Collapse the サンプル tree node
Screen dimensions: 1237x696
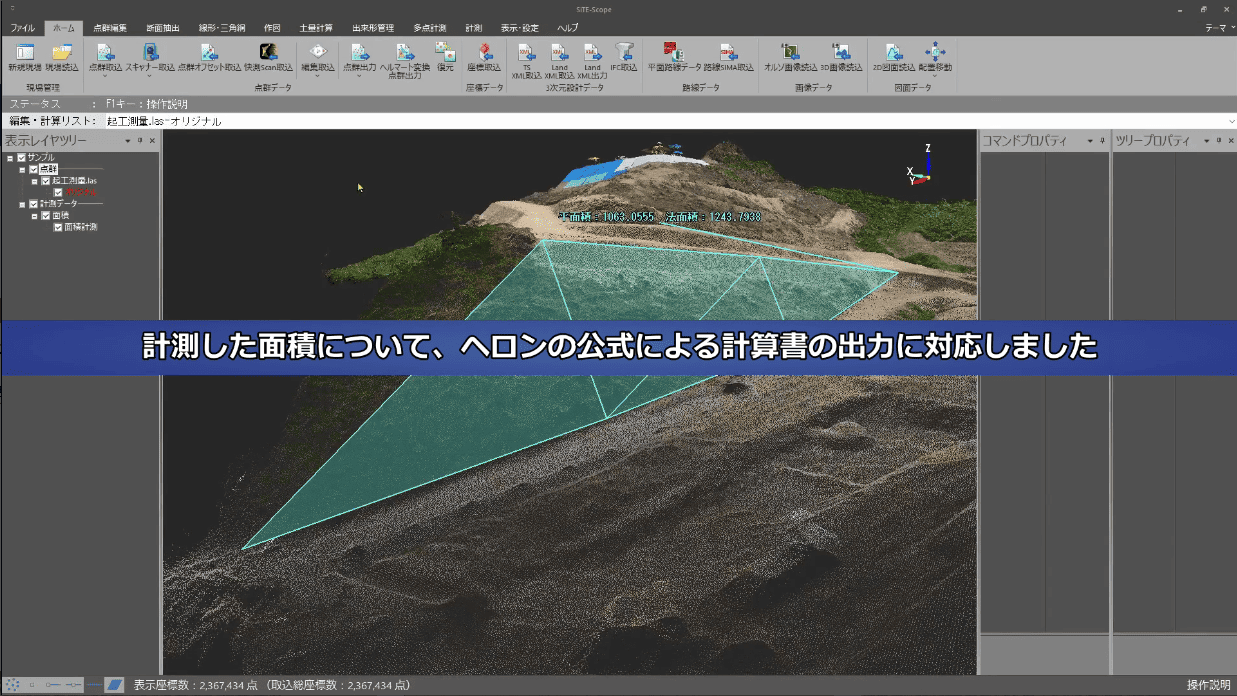click(10, 158)
